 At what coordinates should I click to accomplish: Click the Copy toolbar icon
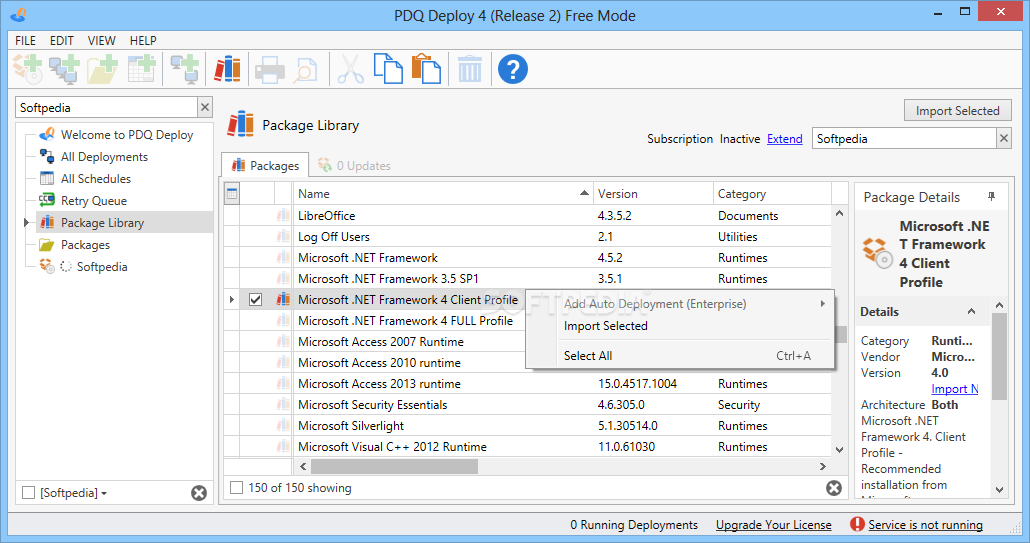click(388, 68)
